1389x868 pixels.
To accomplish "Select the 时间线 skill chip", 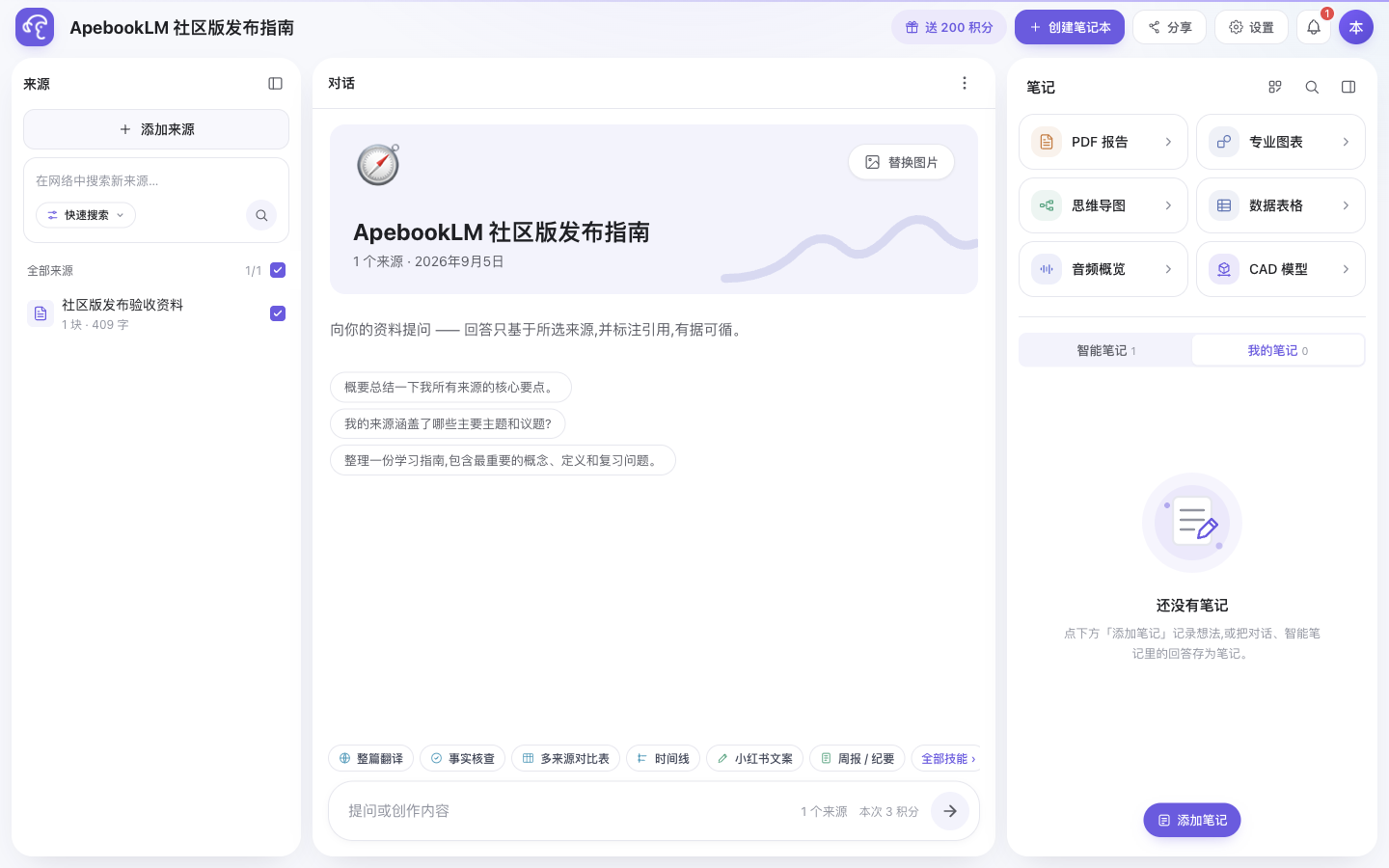I will click(663, 758).
